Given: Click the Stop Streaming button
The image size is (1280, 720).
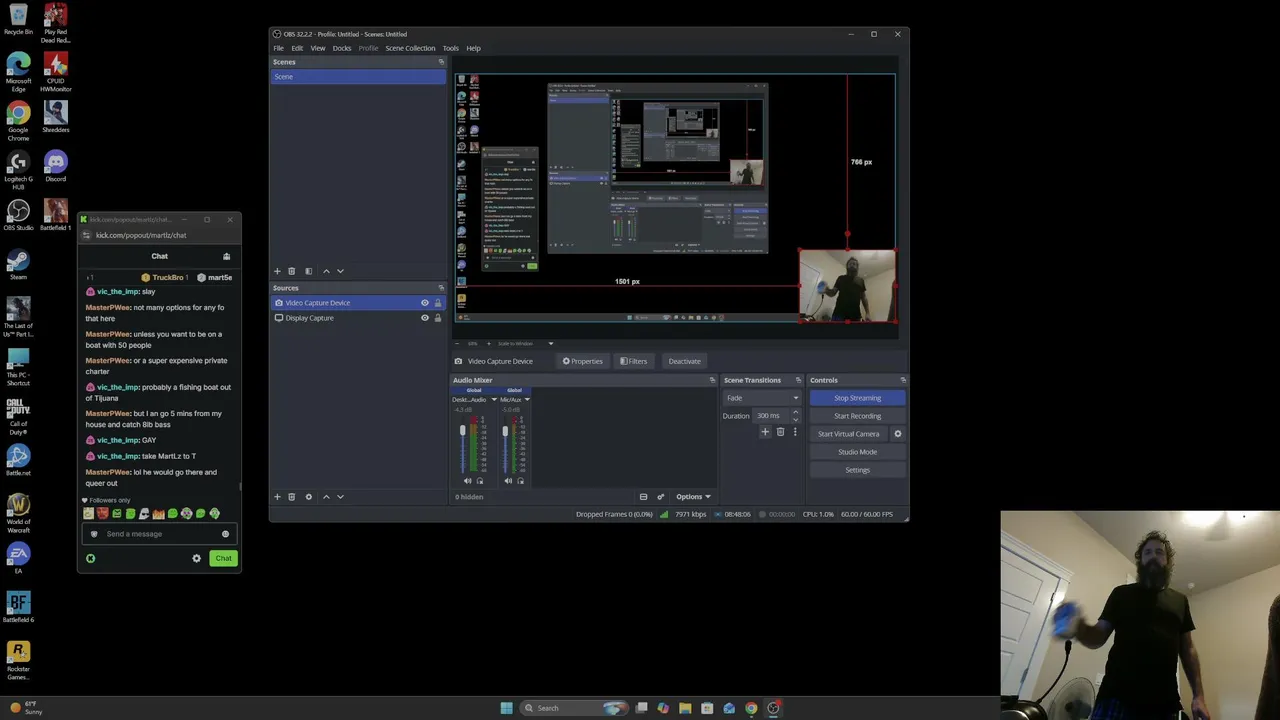Looking at the screenshot, I should (x=857, y=398).
